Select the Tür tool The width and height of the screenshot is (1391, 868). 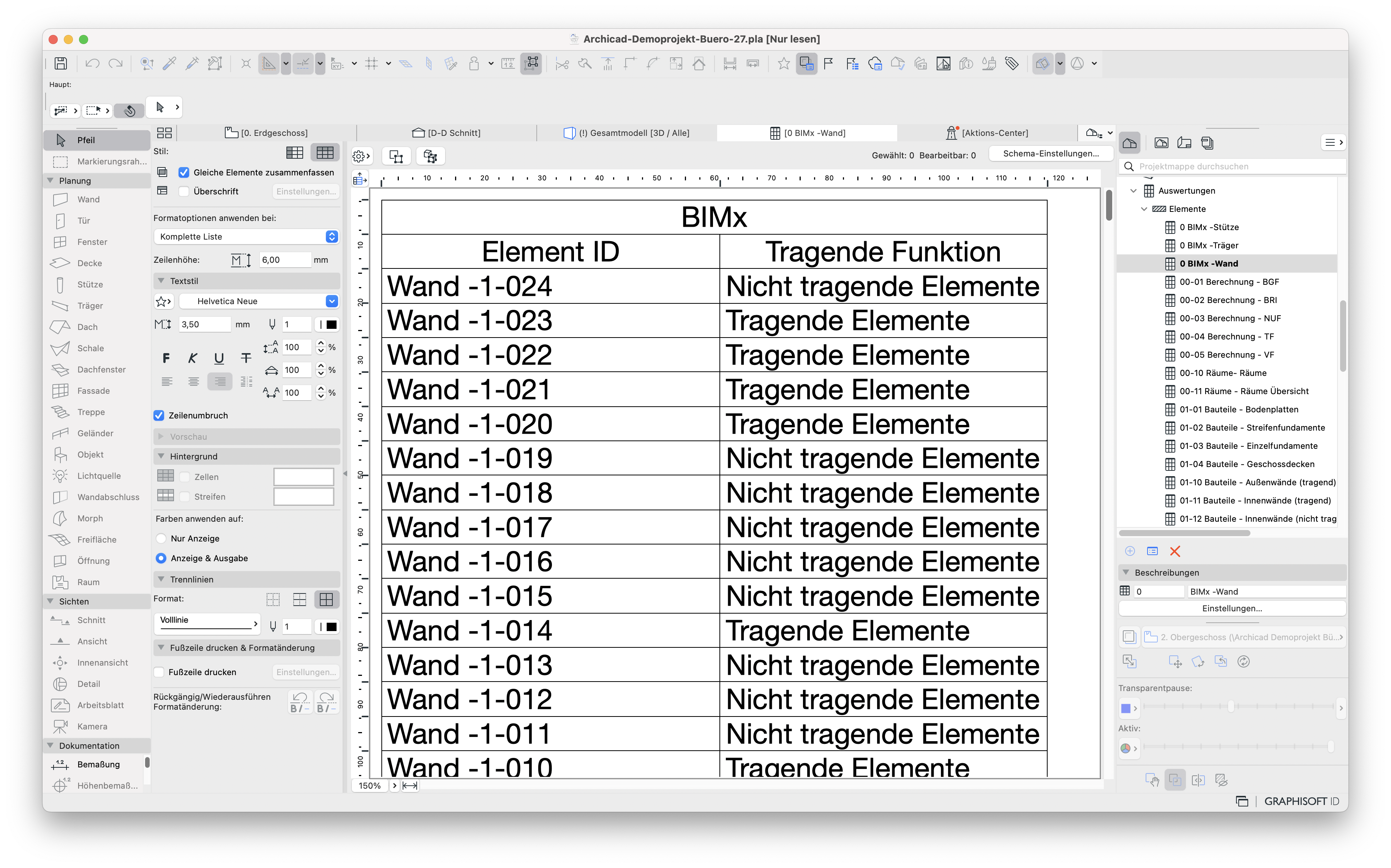coord(96,221)
